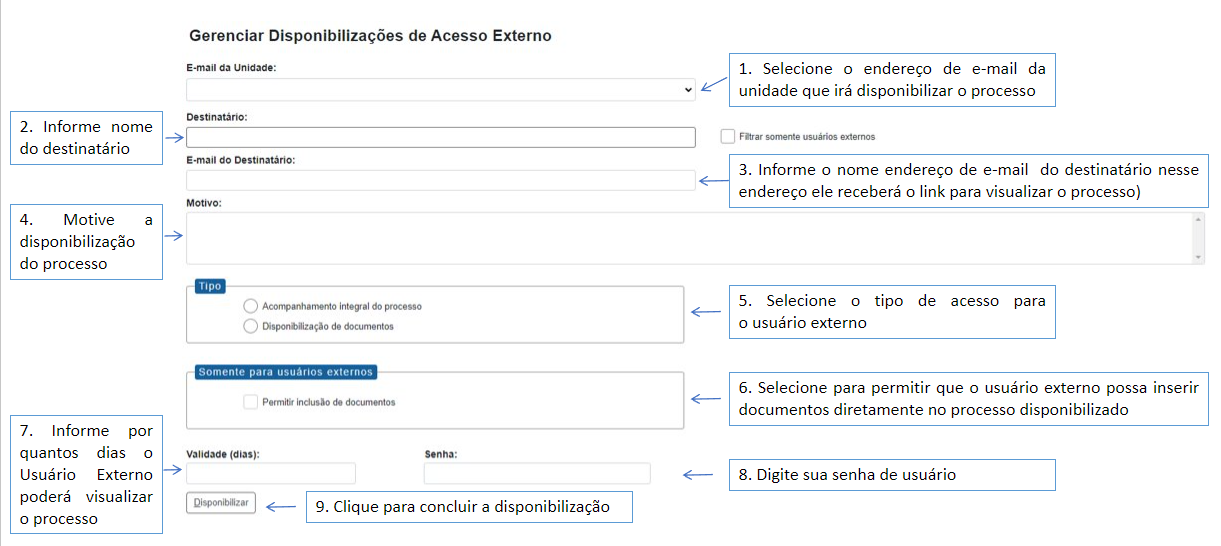
Task: Click the Validade (dias) input field
Action: pos(271,473)
